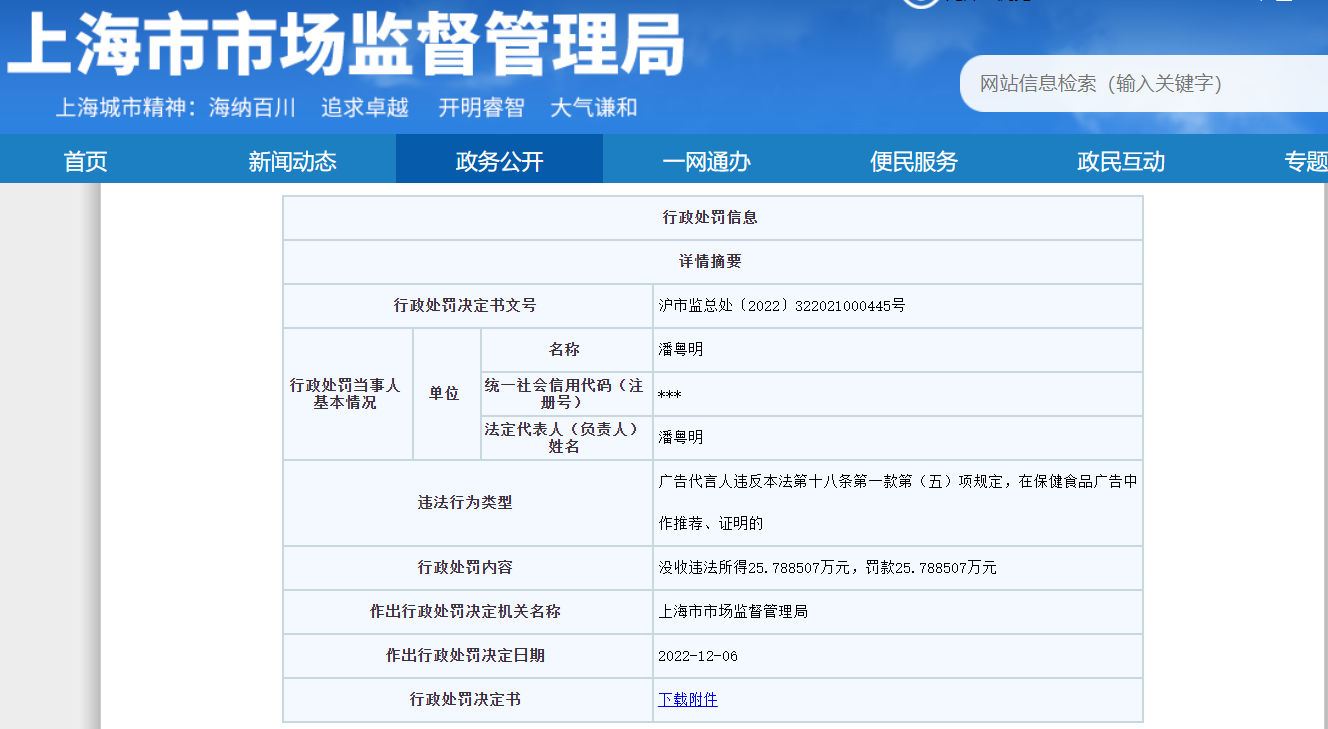
Task: Select 潘粤明 in the 名称 row
Action: click(681, 349)
